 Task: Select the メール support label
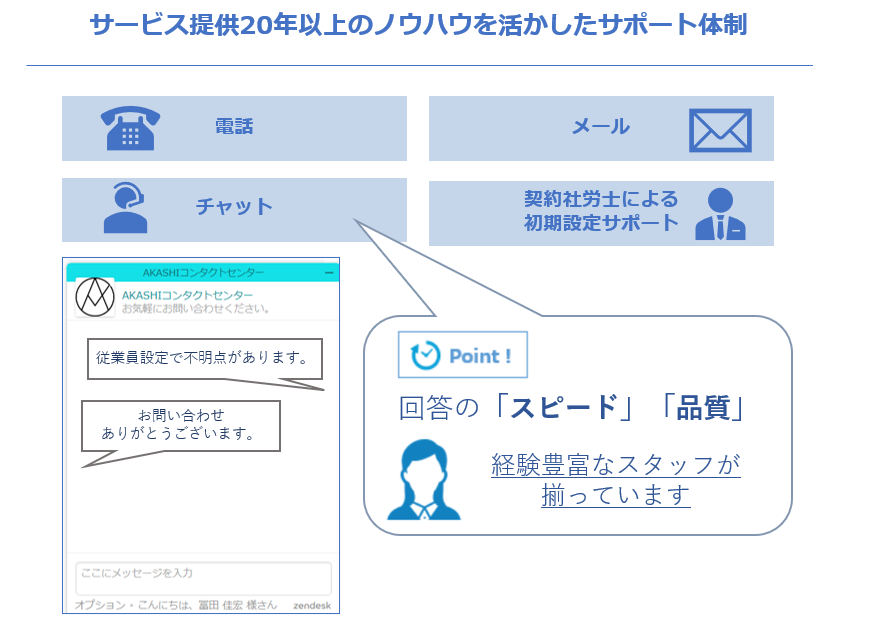(600, 126)
